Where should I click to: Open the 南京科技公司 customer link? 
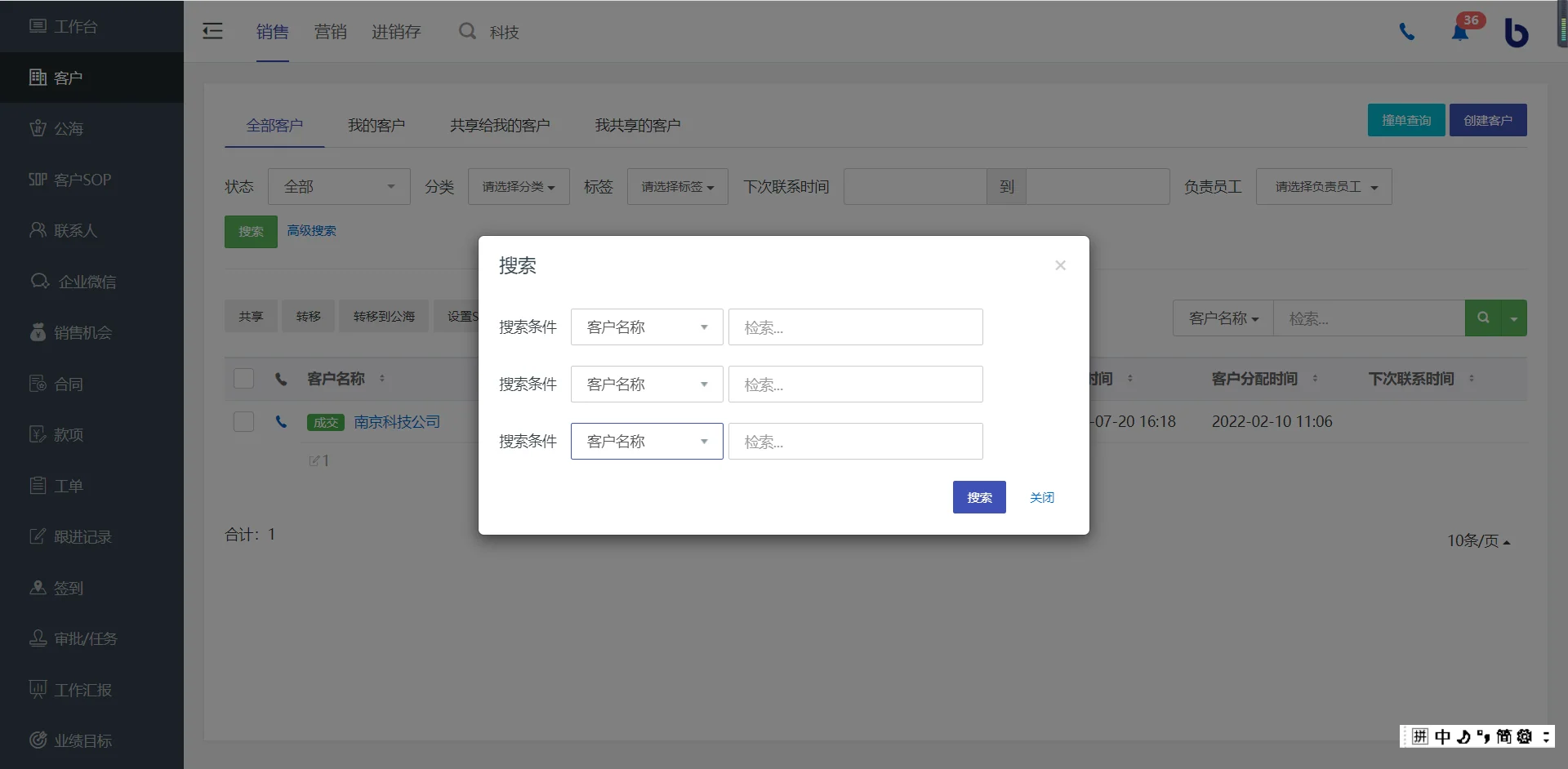(x=397, y=422)
